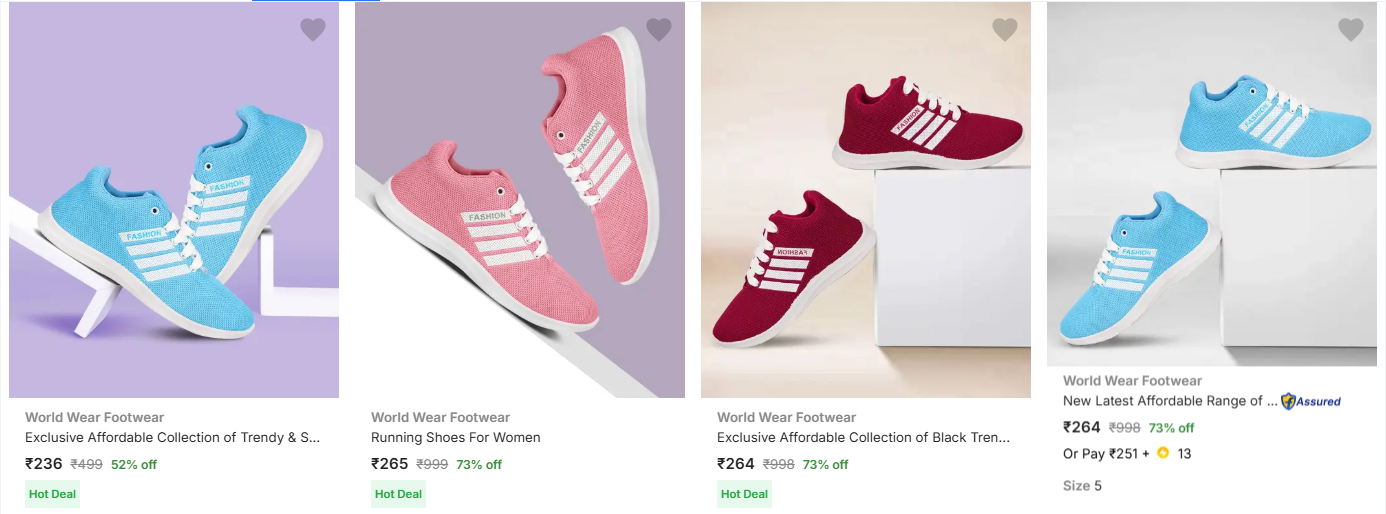Click the Flipkart Assured badge
The width and height of the screenshot is (1386, 514).
(1311, 401)
